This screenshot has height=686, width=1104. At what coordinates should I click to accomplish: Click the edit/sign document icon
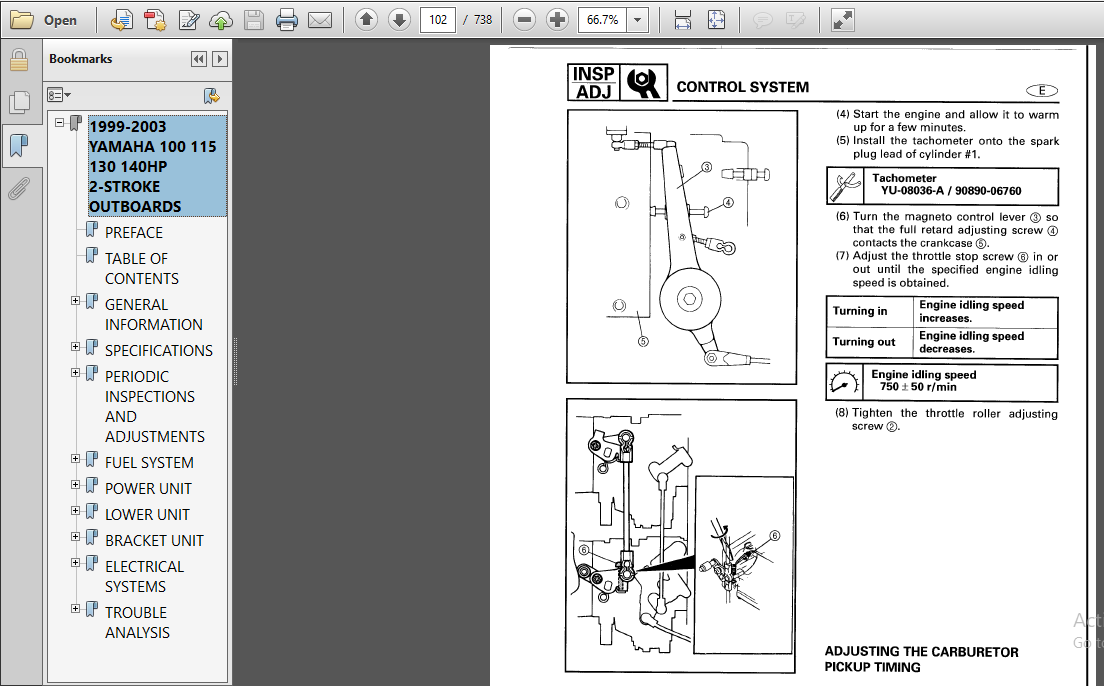click(188, 20)
